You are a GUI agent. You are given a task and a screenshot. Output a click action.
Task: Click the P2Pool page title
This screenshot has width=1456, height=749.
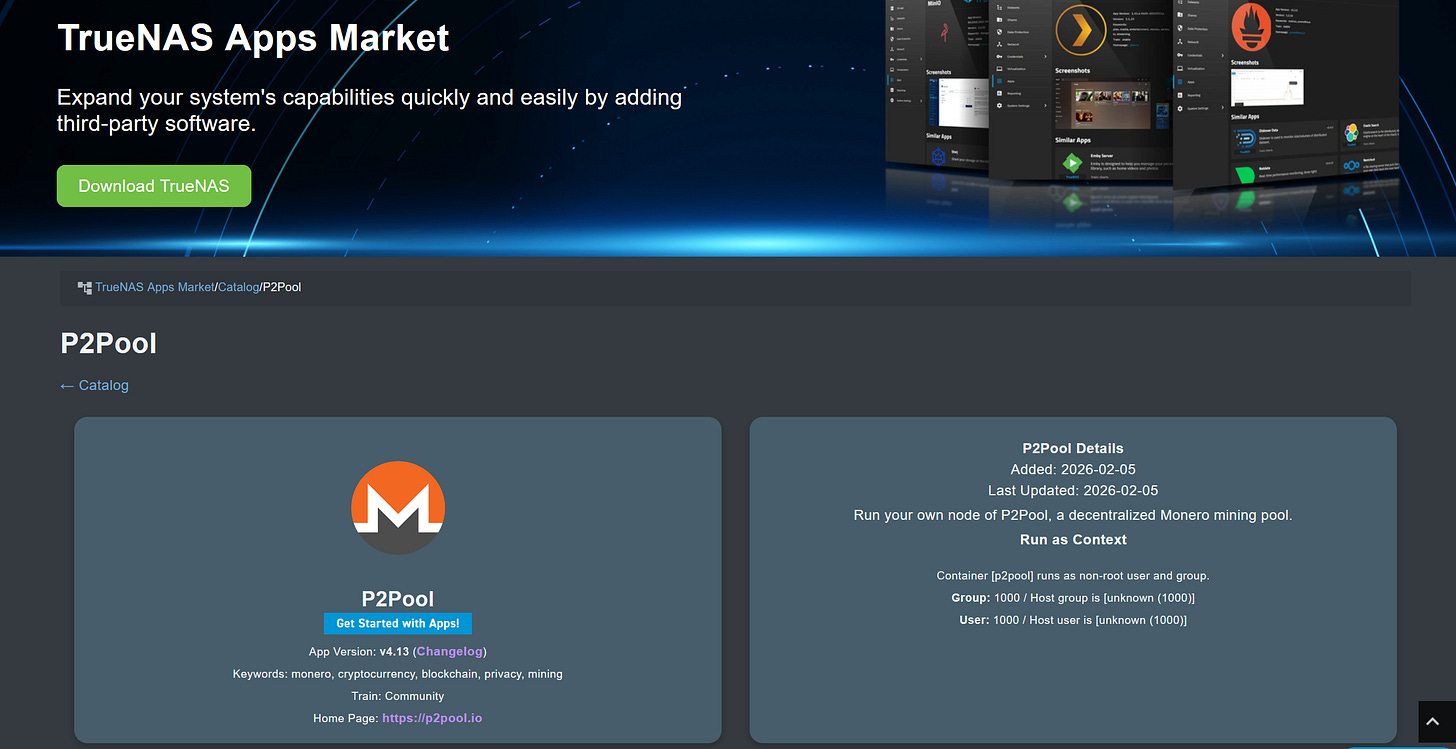coord(108,343)
